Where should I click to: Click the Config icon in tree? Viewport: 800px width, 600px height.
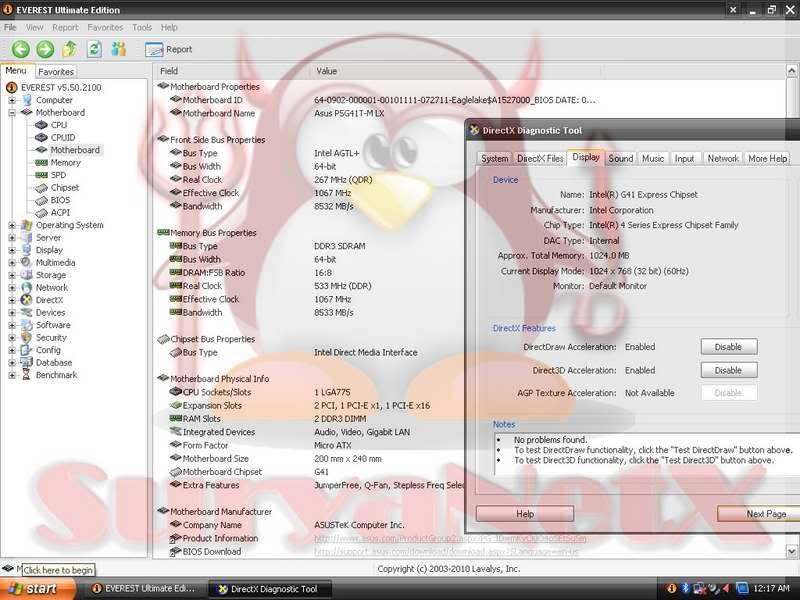tap(27, 350)
